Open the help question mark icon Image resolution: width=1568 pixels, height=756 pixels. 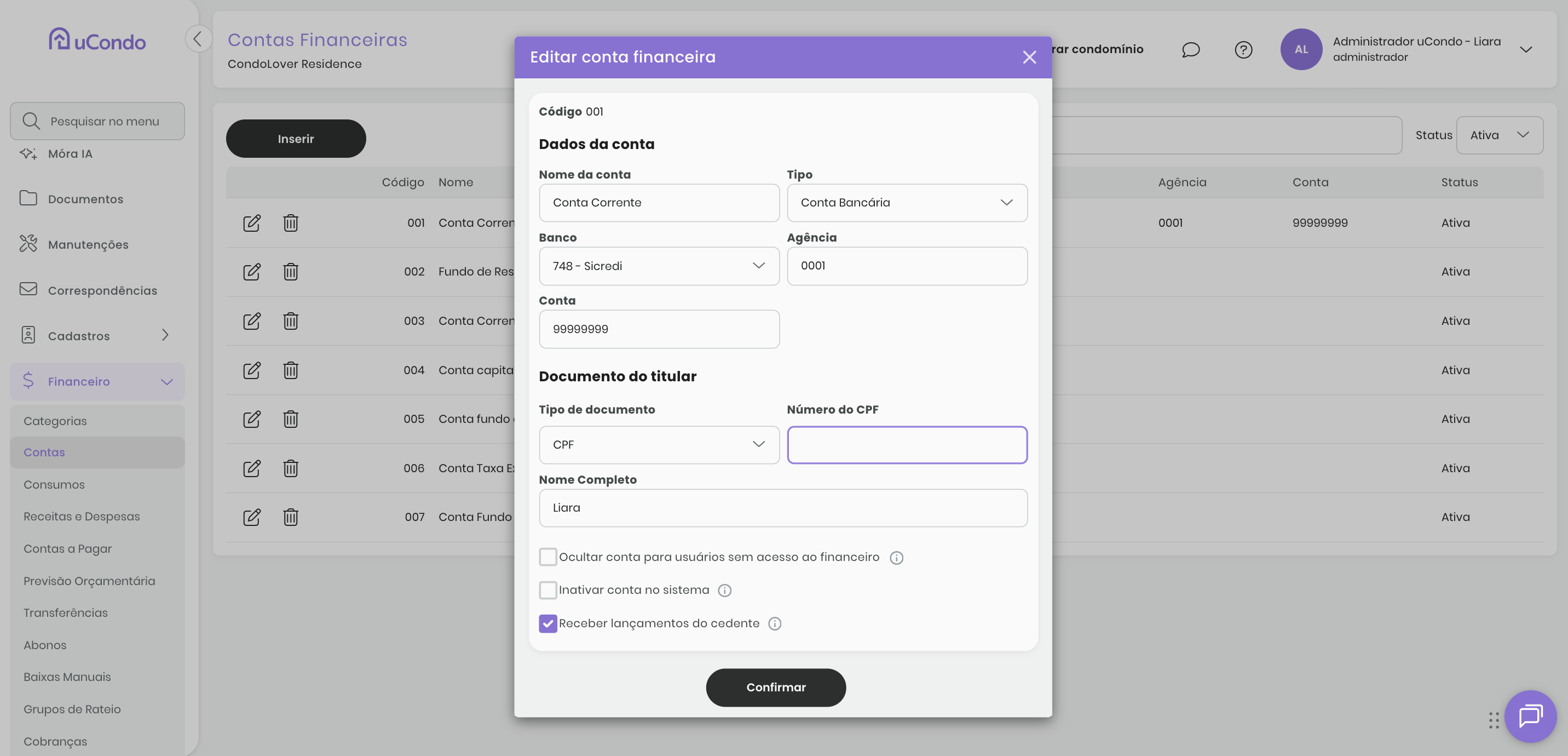1243,49
